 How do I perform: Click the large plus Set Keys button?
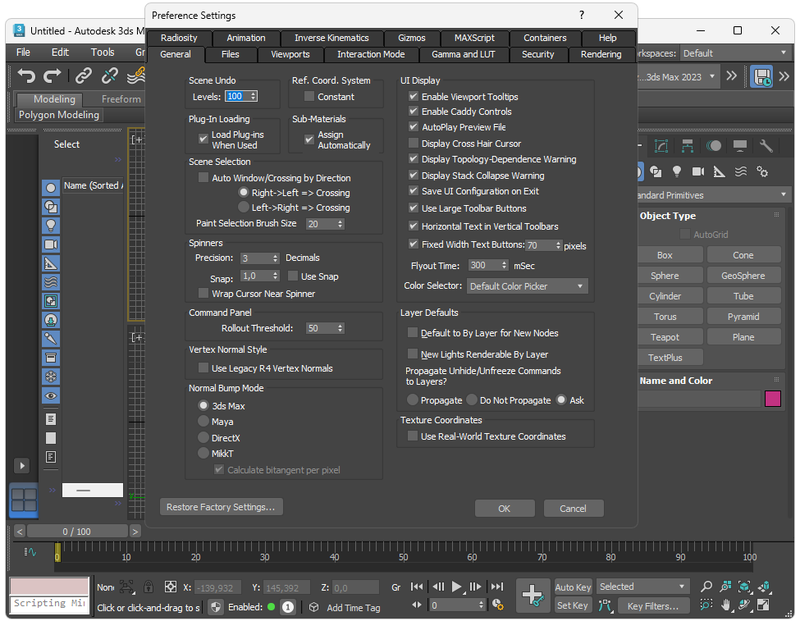point(533,596)
